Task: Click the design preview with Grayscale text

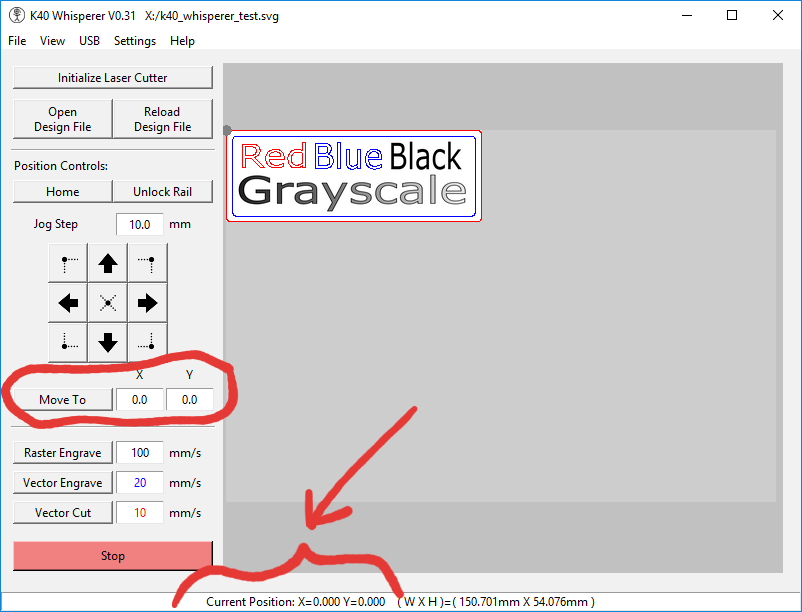Action: [354, 176]
